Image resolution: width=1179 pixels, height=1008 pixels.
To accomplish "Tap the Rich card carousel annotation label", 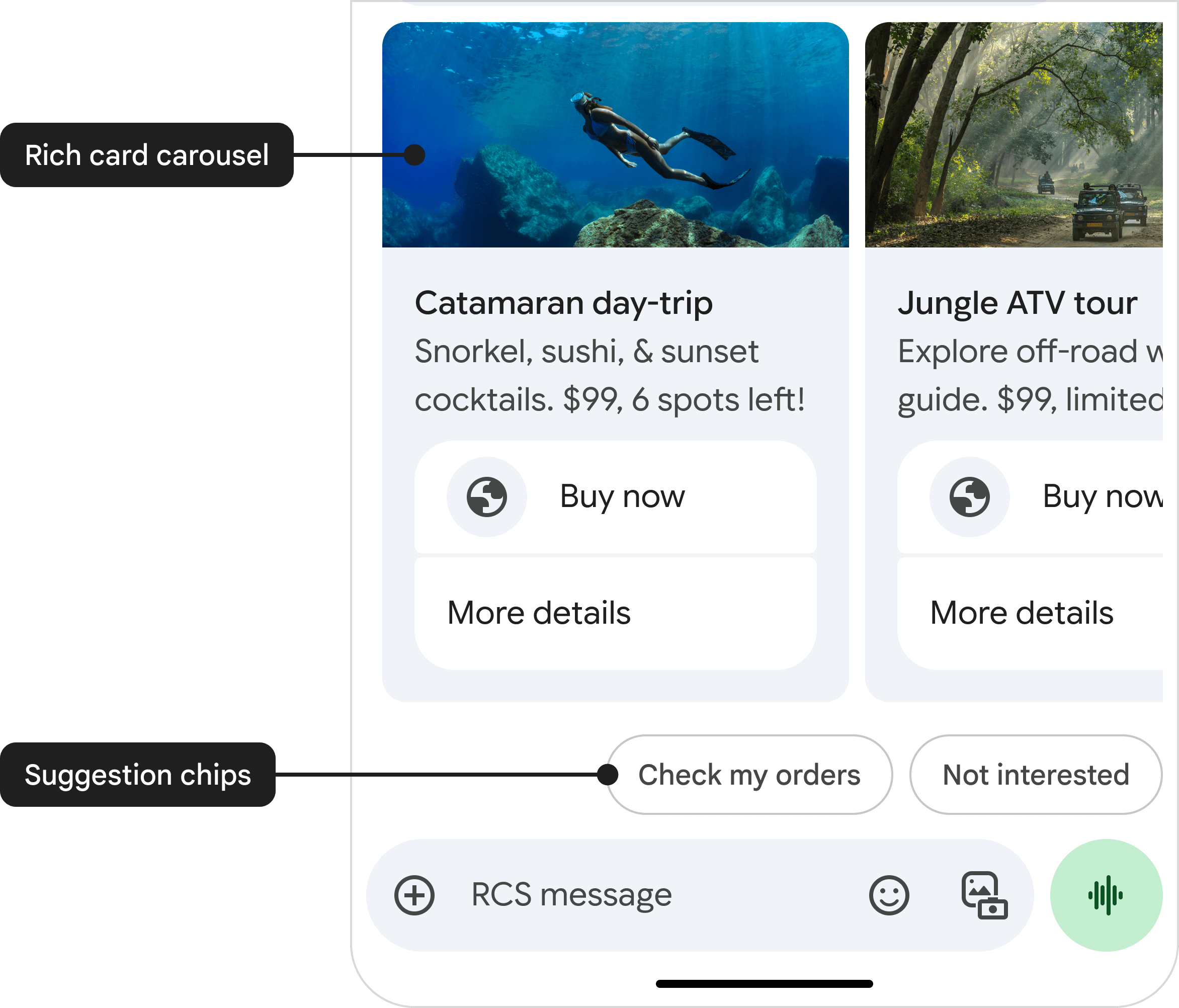I will [x=147, y=155].
